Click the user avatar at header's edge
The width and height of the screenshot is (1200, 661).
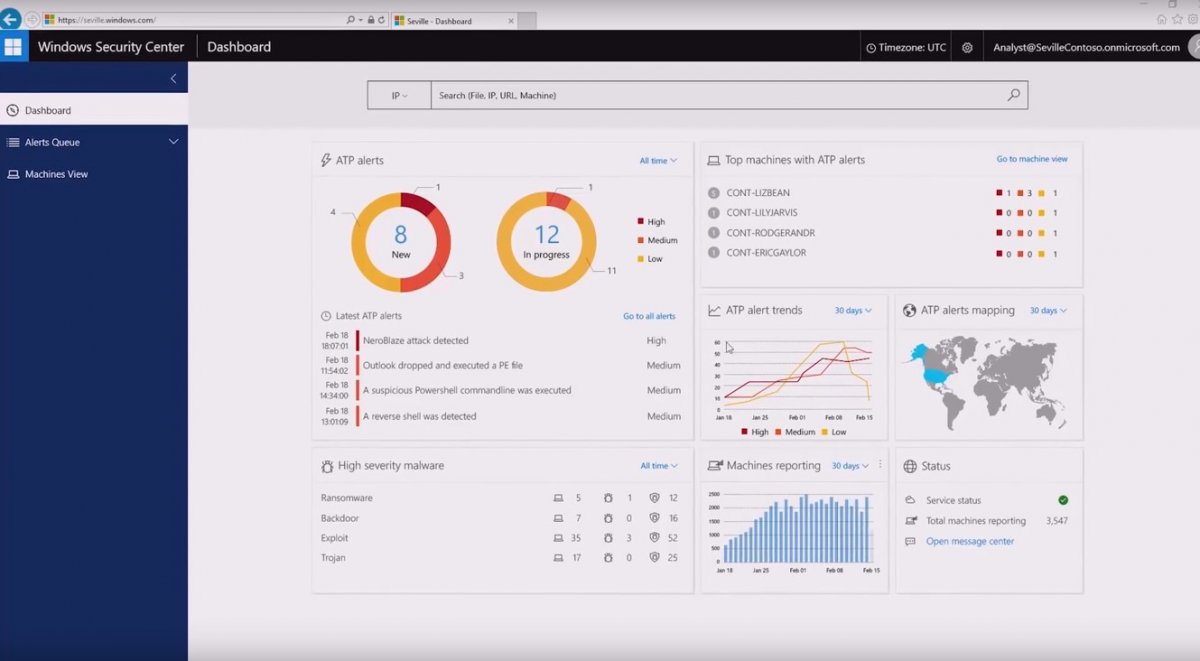pyautogui.click(x=1194, y=47)
